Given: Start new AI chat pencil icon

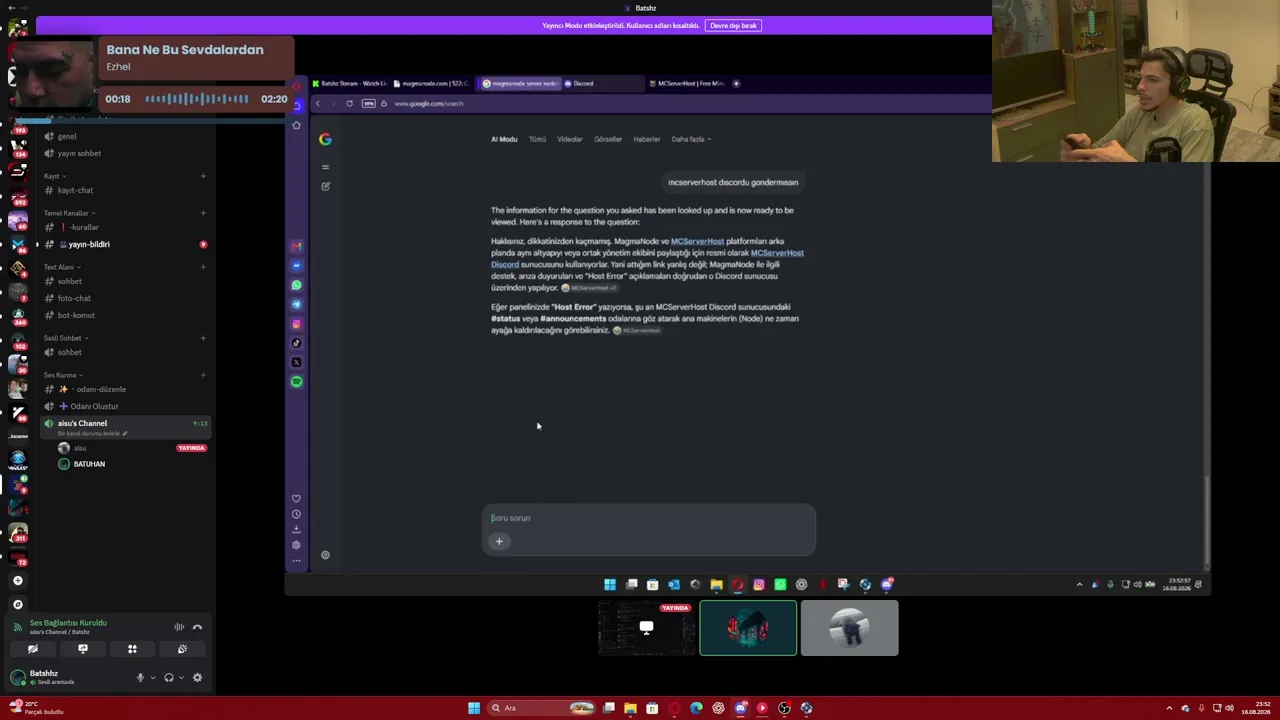Looking at the screenshot, I should [x=325, y=186].
